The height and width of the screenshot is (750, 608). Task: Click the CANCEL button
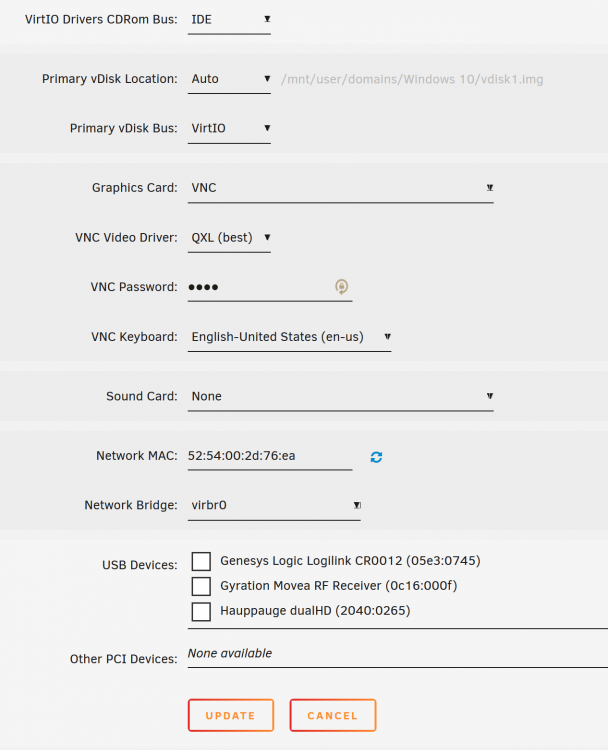coord(332,716)
